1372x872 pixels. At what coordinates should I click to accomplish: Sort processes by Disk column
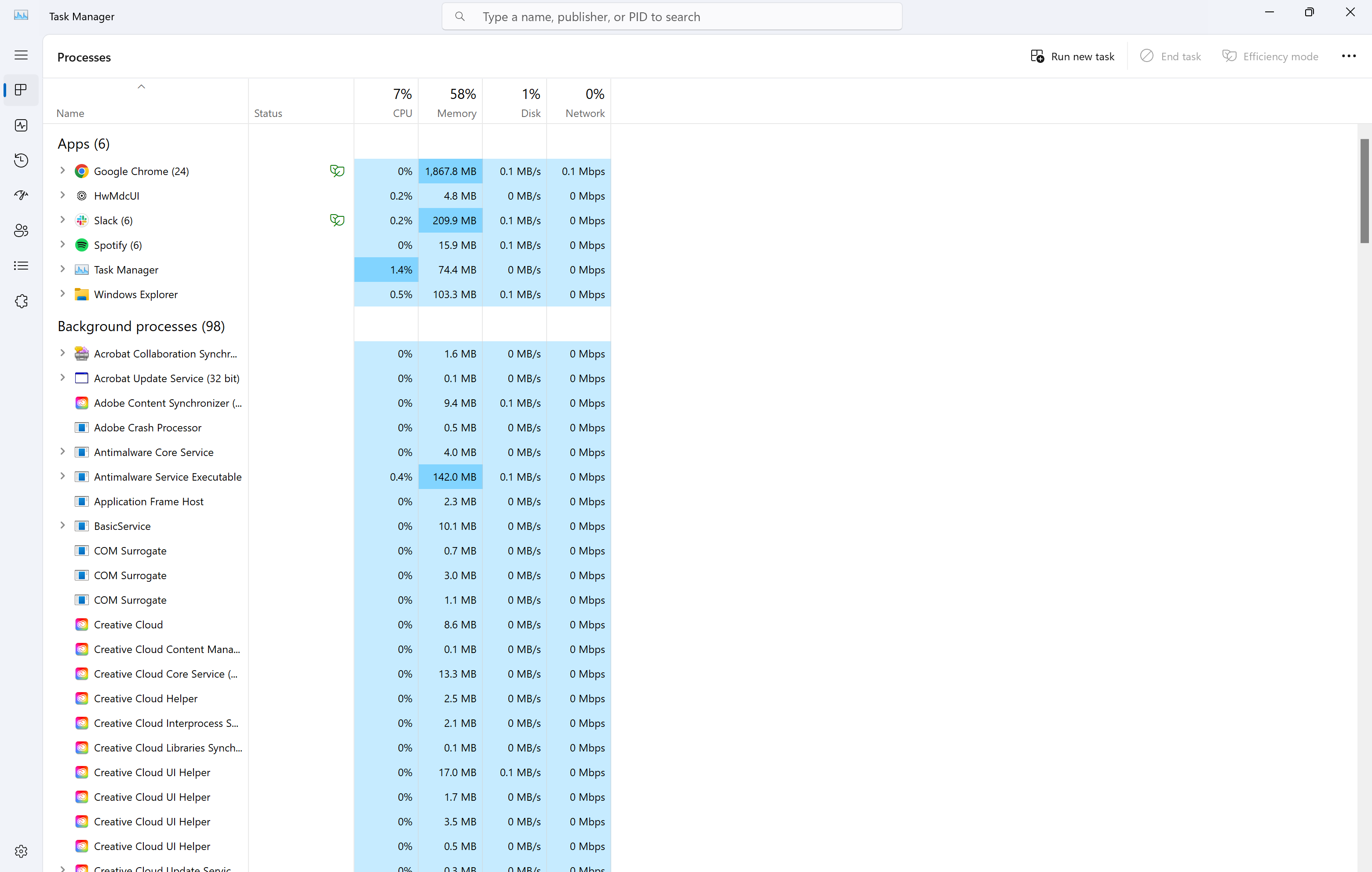pos(515,102)
